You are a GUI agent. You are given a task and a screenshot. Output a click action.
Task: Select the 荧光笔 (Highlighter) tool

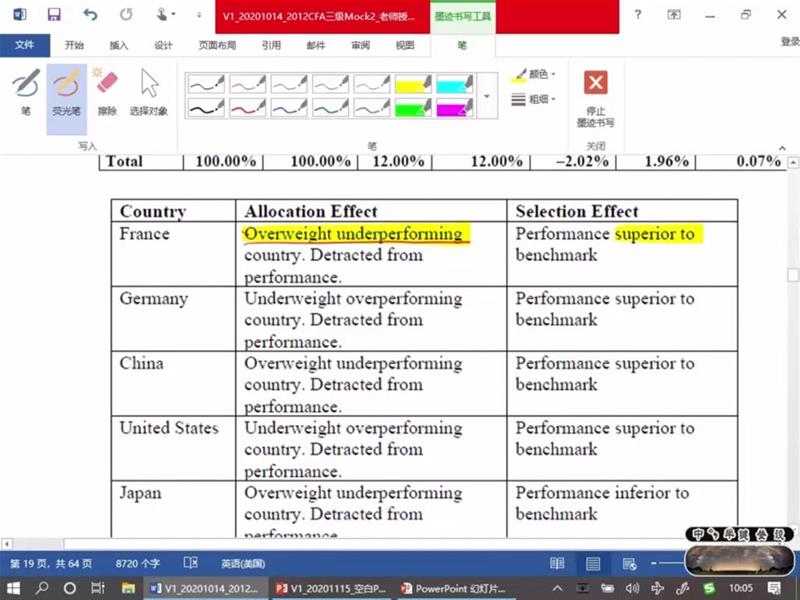point(67,91)
